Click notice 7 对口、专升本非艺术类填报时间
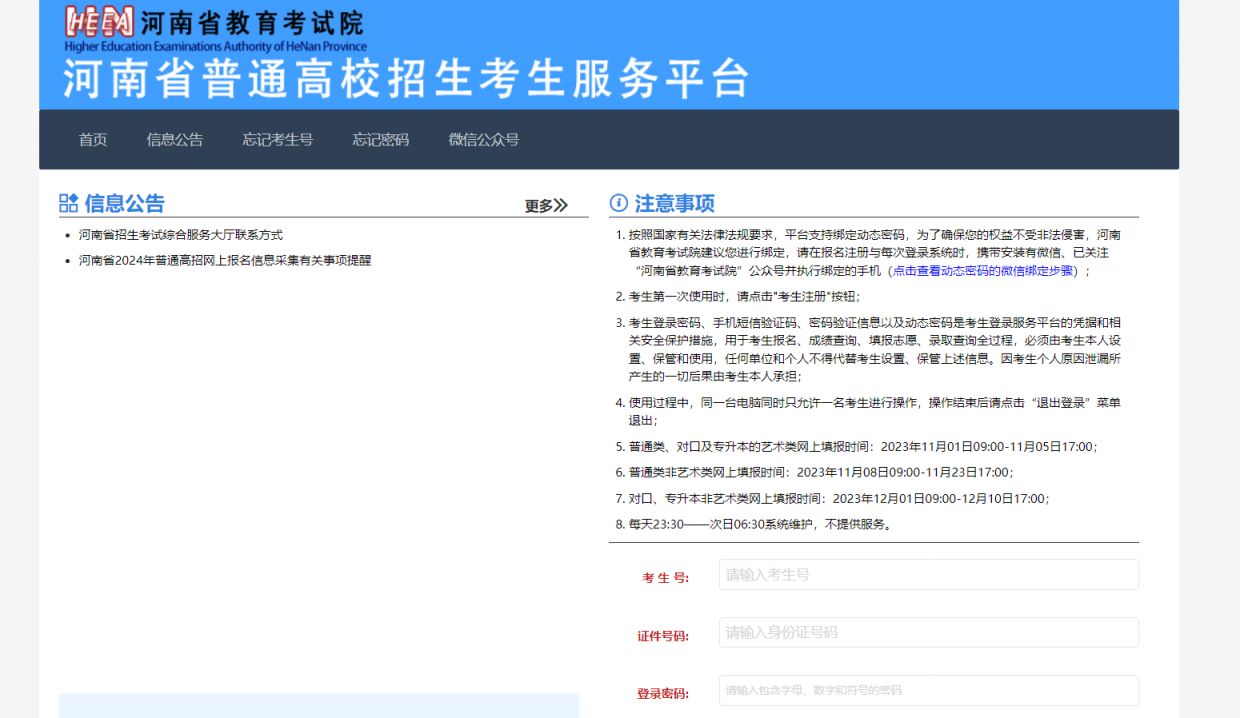1240x718 pixels. [x=841, y=498]
